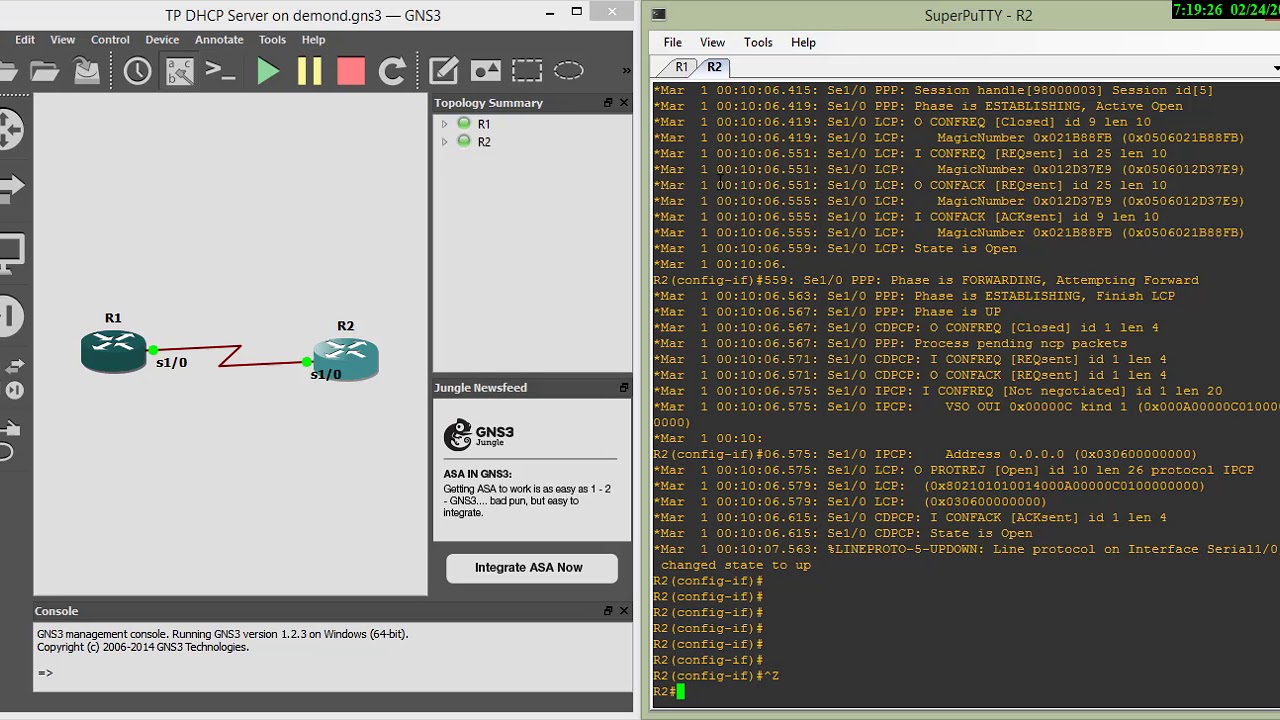Open the SuperPuTTY tab list dropdown

1276,68
